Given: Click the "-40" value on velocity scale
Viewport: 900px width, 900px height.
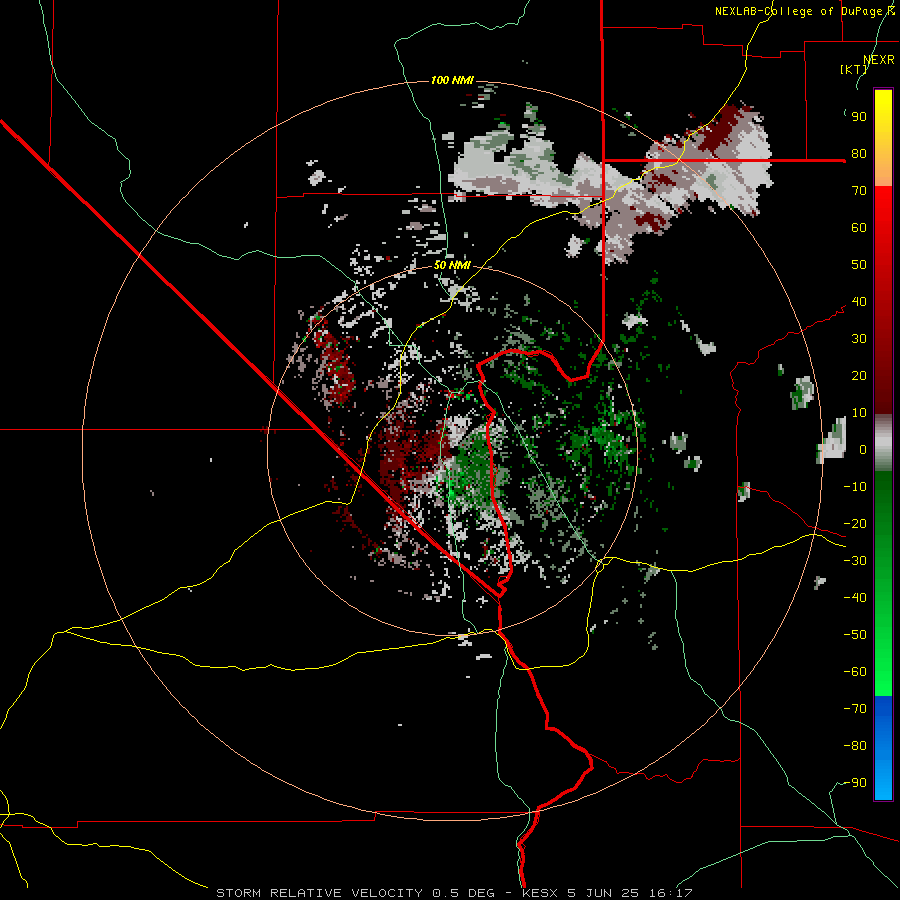Looking at the screenshot, I should click(x=855, y=598).
